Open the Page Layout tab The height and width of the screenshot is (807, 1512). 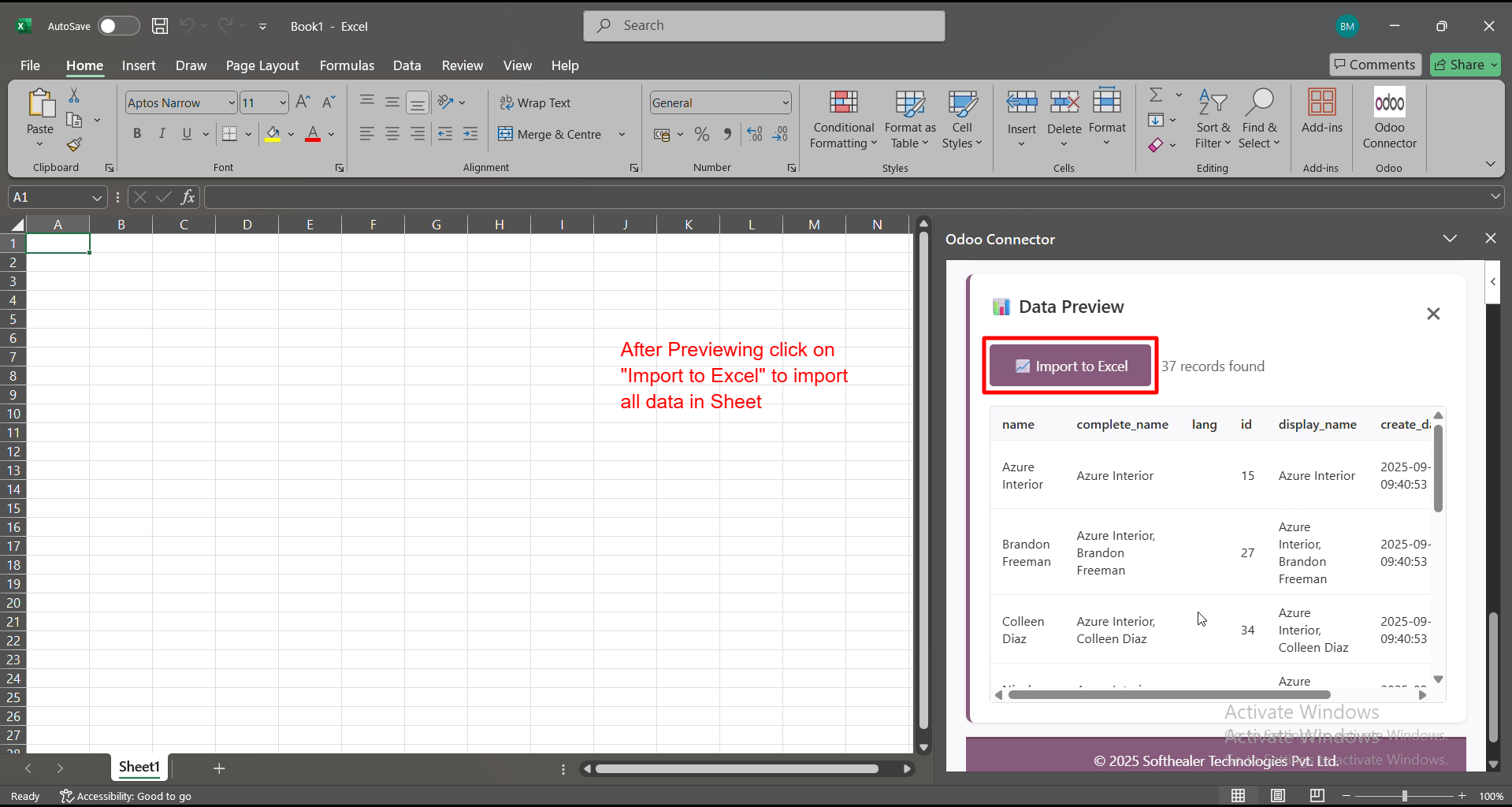click(262, 65)
